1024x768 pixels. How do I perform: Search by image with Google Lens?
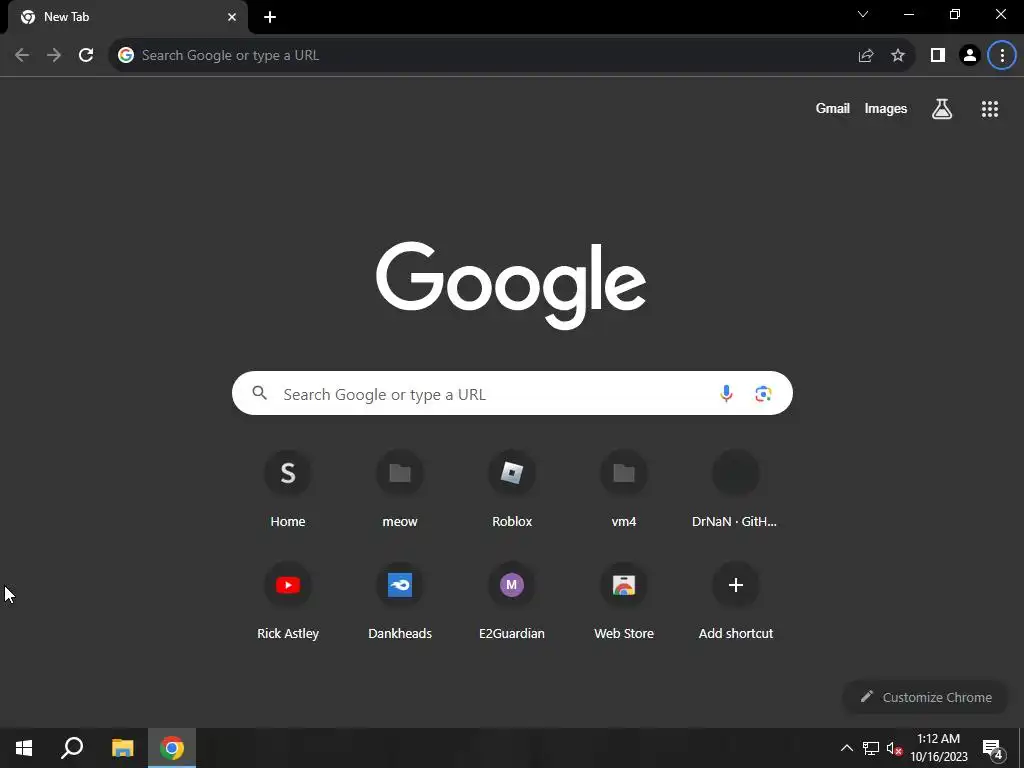click(x=763, y=393)
